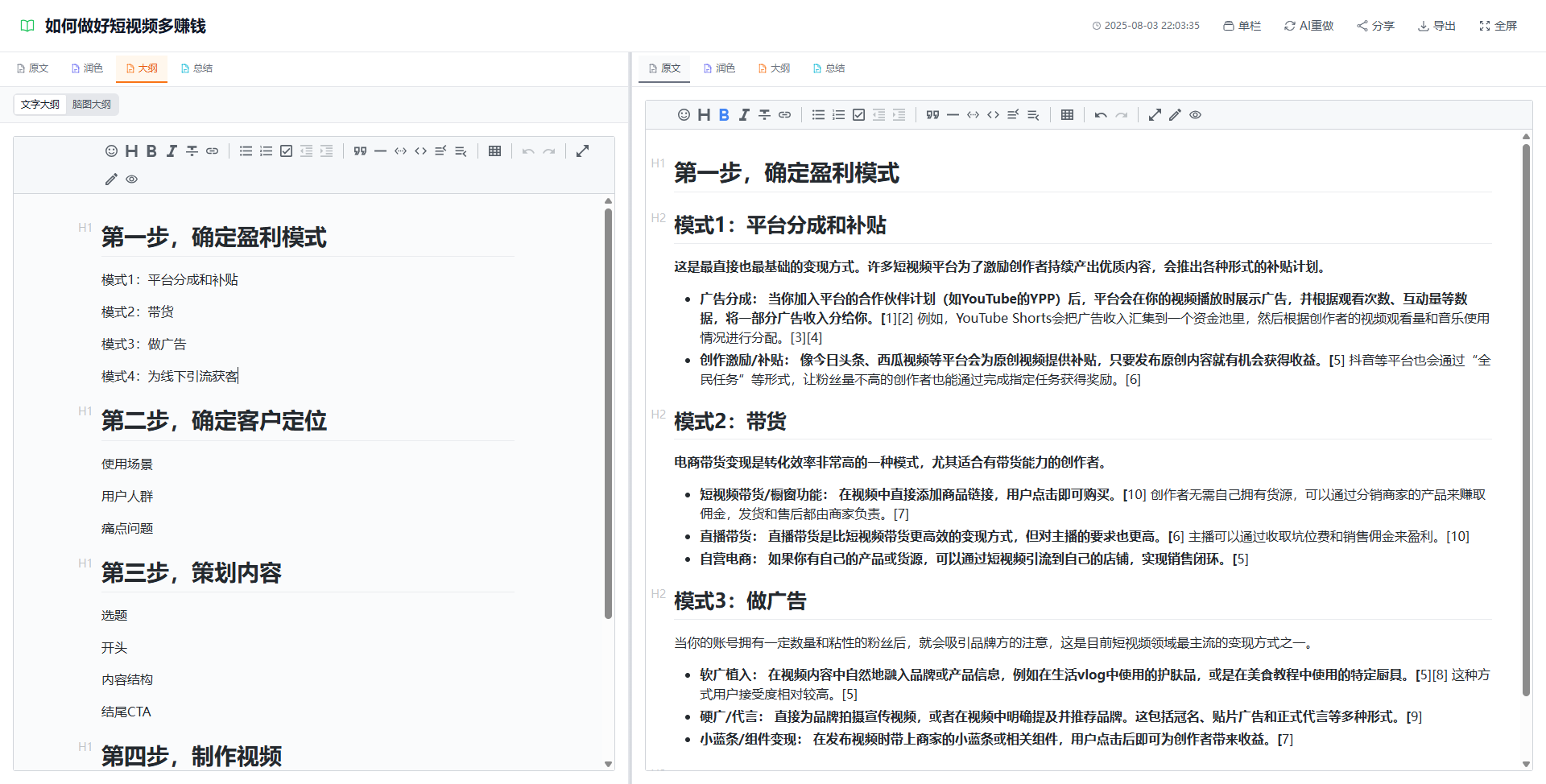The width and height of the screenshot is (1546, 784).
Task: Switch to 总结 tab in left panel
Action: pos(197,68)
